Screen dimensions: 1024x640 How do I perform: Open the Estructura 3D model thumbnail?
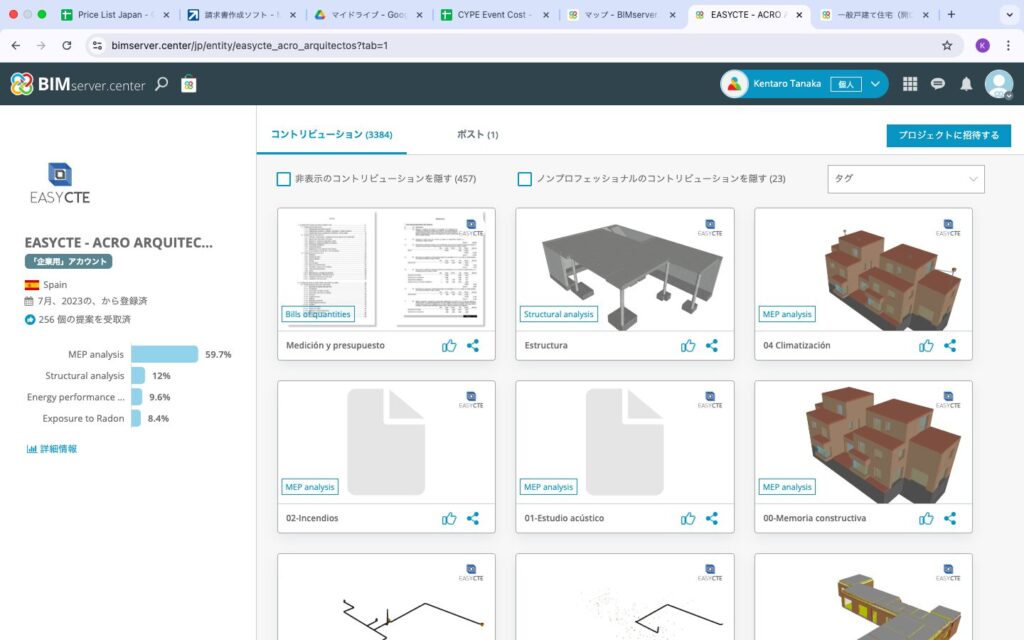[x=625, y=270]
